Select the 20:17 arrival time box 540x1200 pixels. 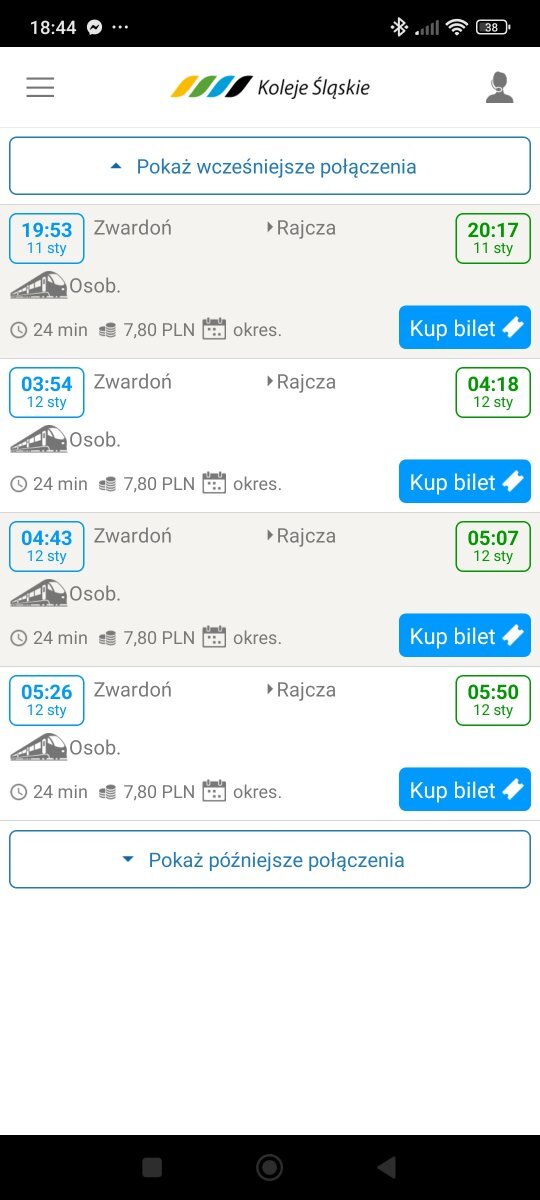tap(493, 238)
